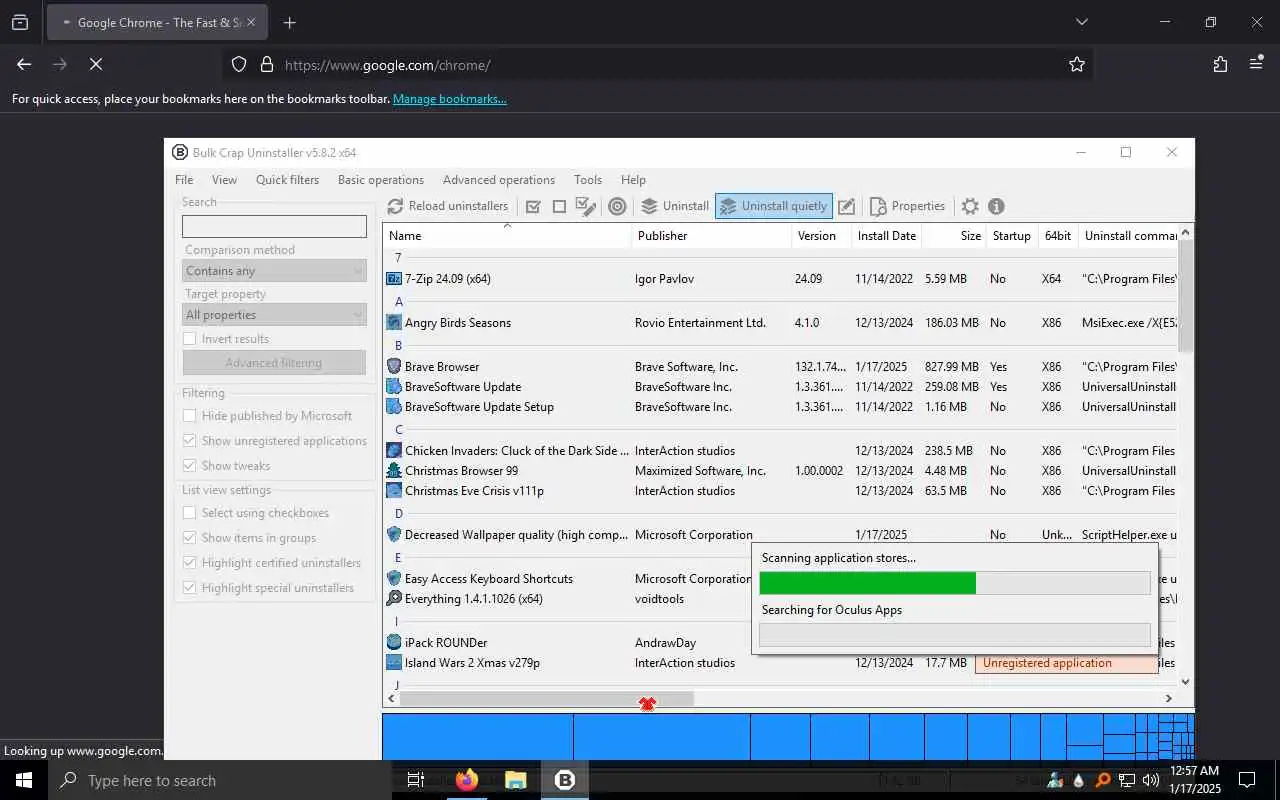This screenshot has height=800, width=1280.
Task: Open a new browser tab
Action: (289, 22)
